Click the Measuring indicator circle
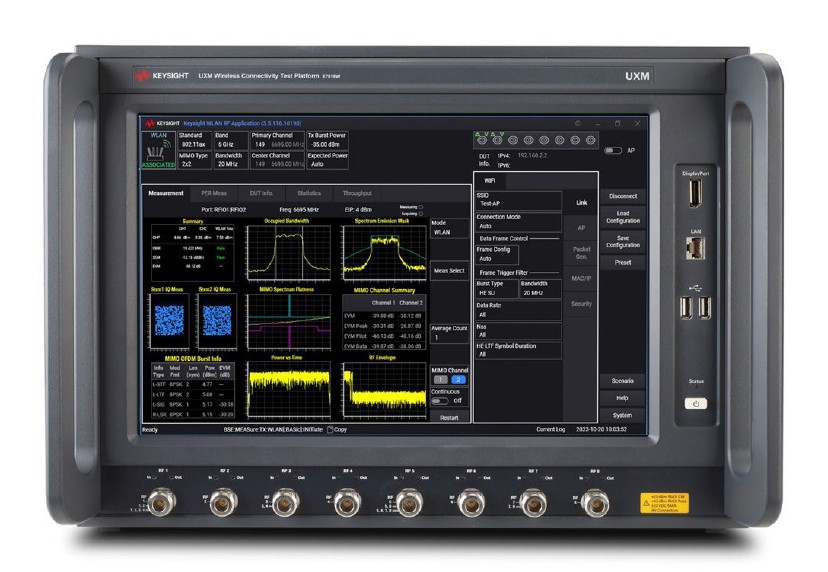 point(420,208)
